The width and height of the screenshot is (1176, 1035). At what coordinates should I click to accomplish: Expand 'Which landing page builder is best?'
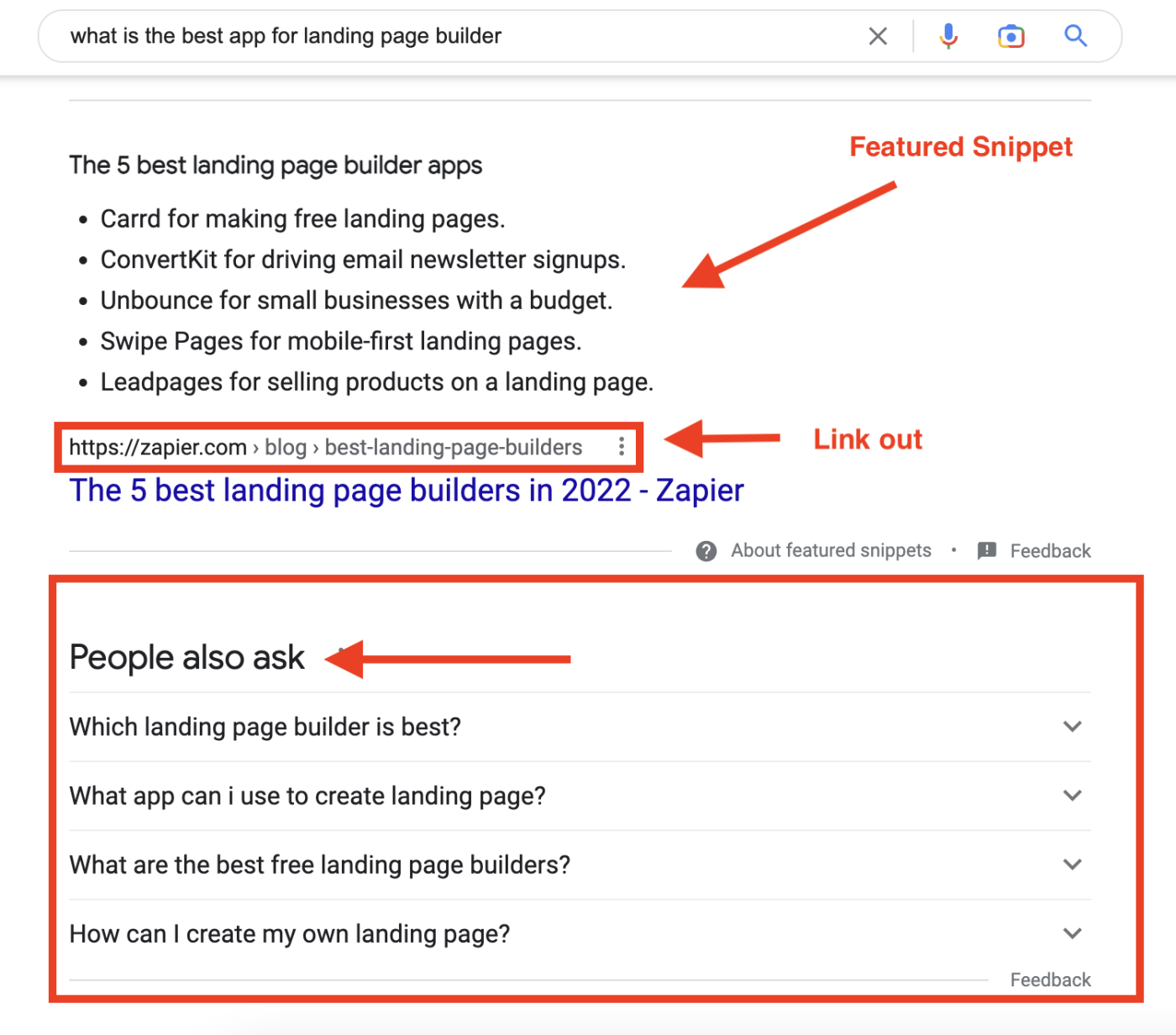click(x=580, y=727)
